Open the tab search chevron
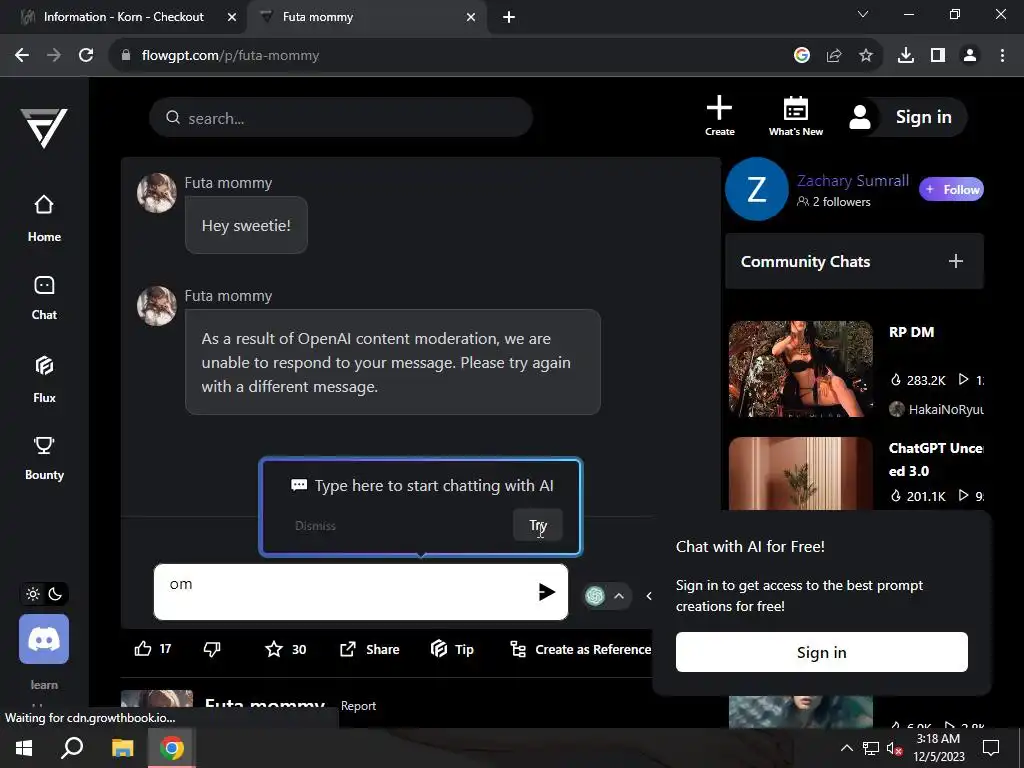The image size is (1024, 768). point(863,14)
